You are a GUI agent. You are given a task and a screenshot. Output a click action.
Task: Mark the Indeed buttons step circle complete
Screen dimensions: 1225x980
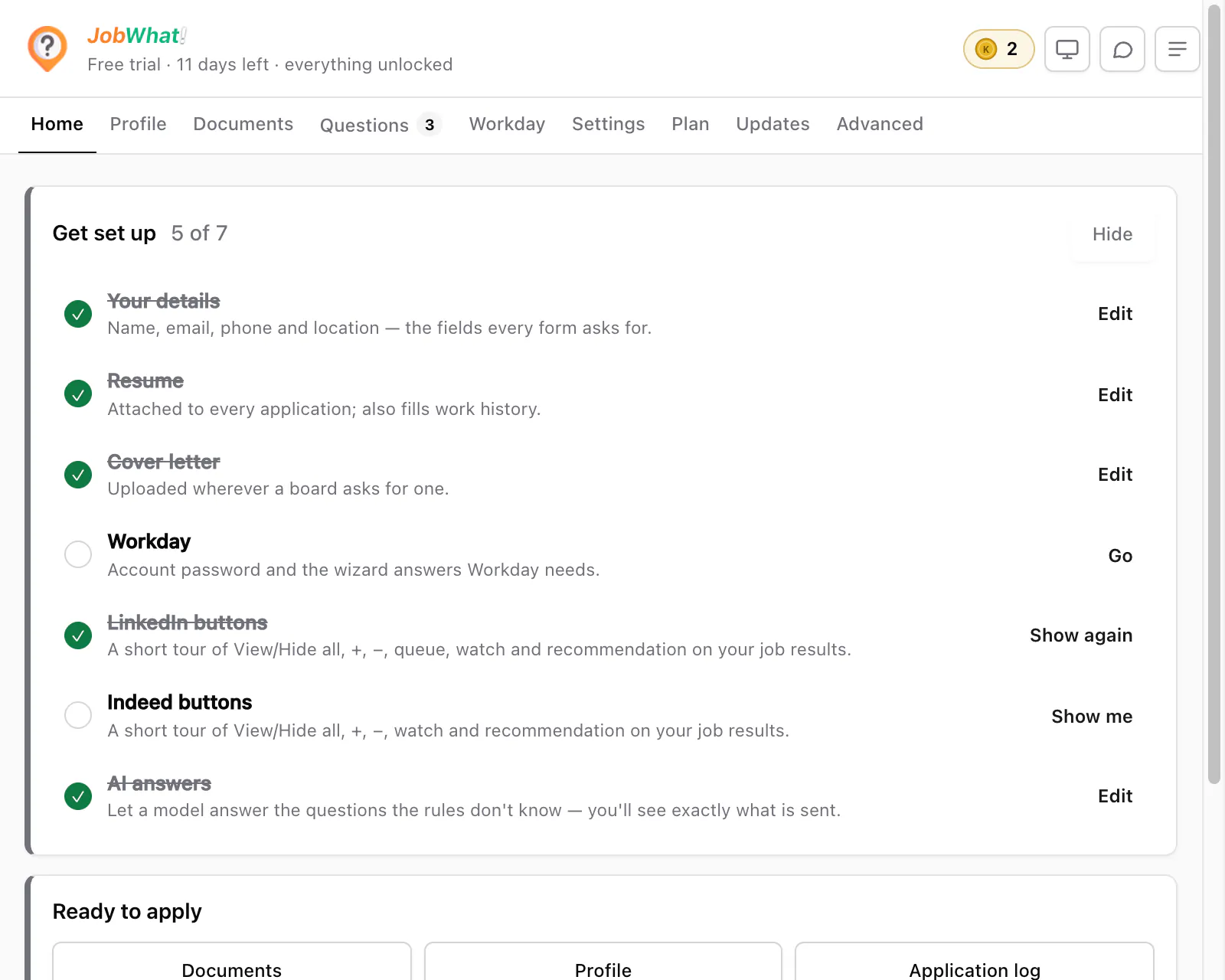78,715
